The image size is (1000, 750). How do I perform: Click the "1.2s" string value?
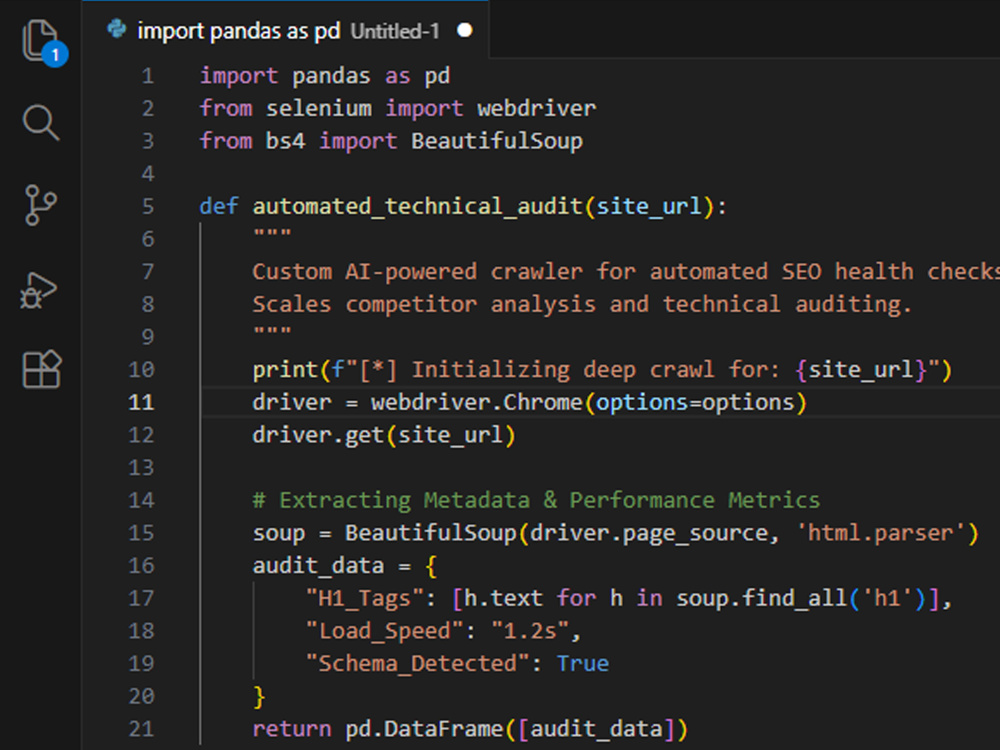[x=530, y=631]
